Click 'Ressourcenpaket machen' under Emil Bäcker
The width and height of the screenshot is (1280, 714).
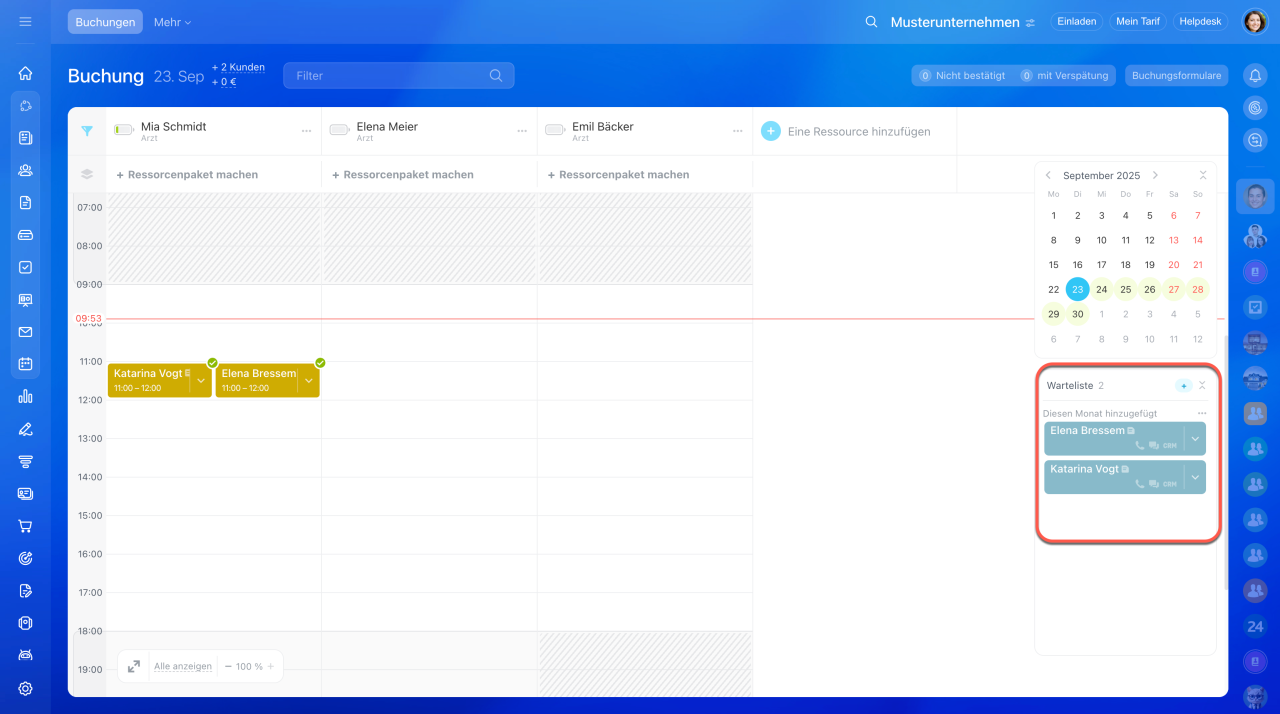pyautogui.click(x=618, y=174)
